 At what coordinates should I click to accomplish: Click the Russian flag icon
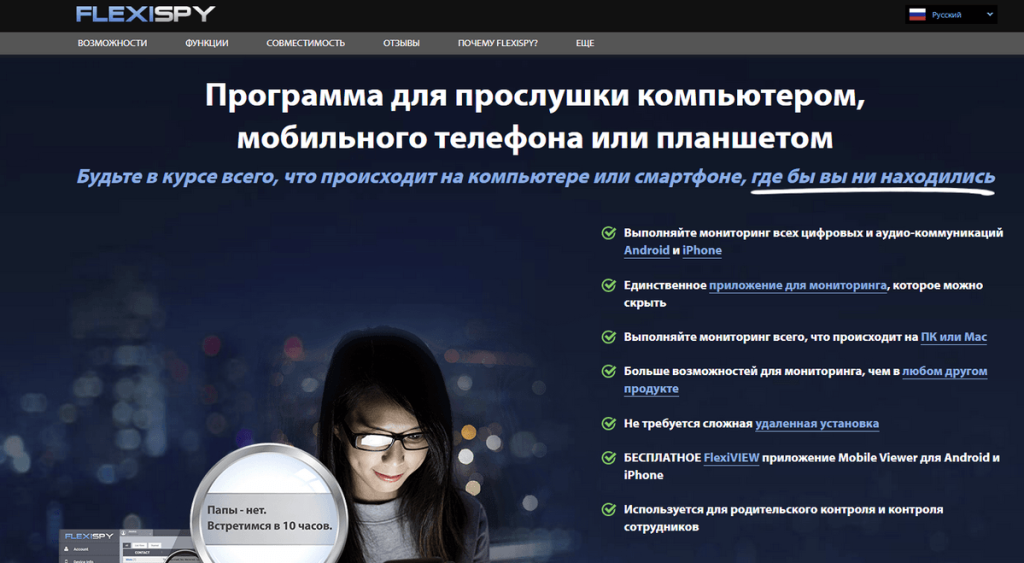tap(917, 14)
